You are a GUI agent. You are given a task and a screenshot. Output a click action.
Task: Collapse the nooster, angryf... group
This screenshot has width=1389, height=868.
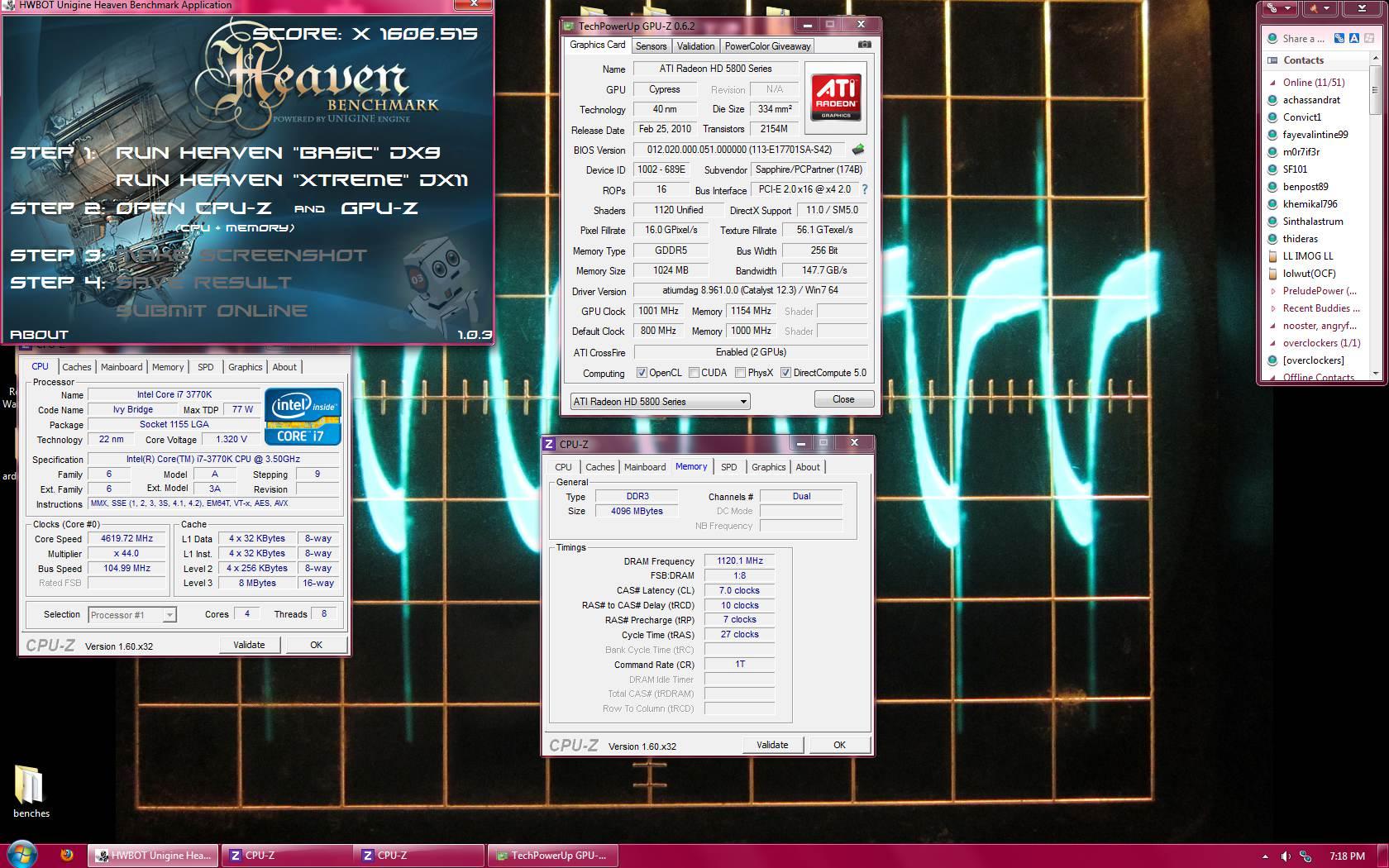click(x=1273, y=326)
